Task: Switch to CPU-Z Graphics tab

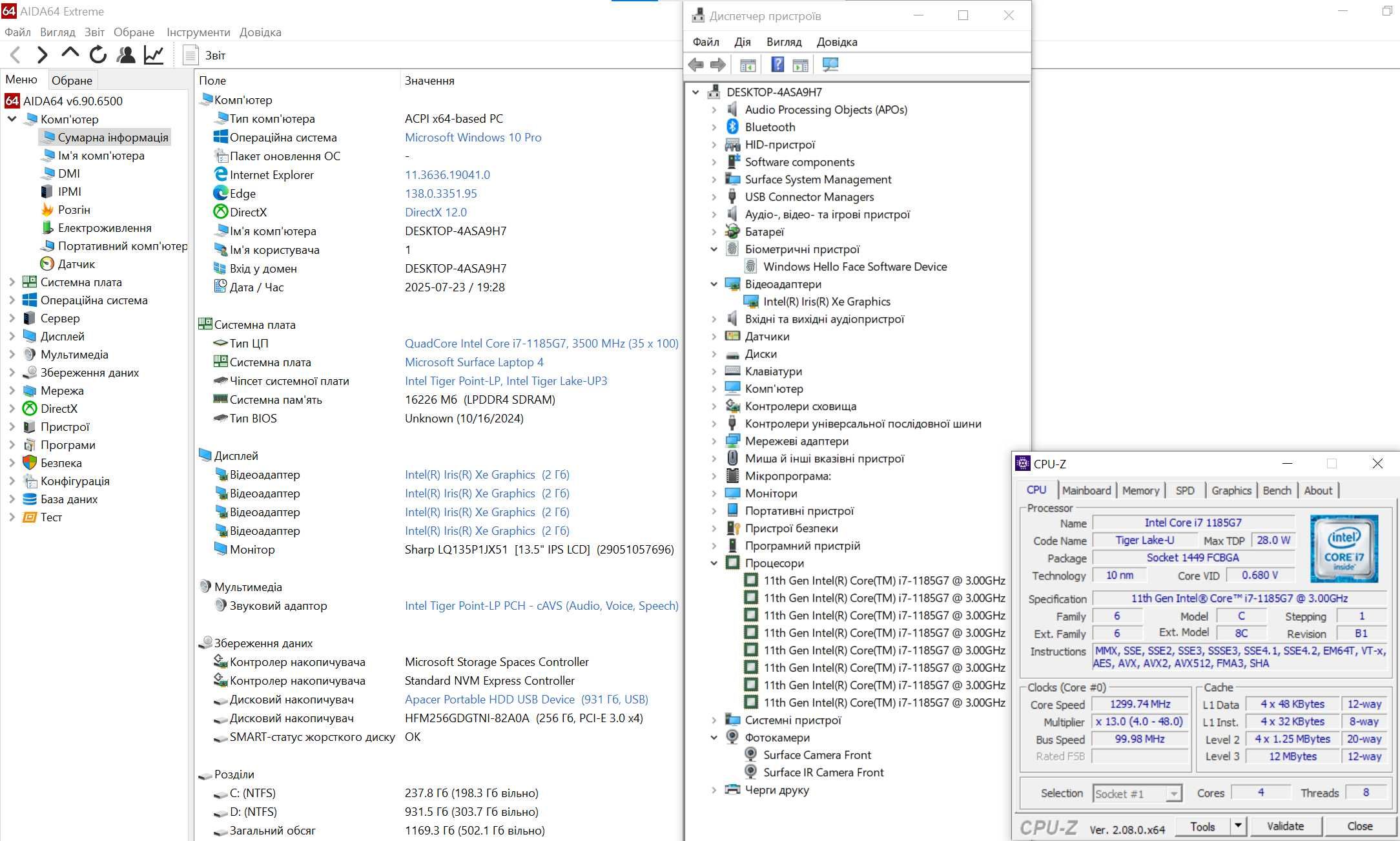Action: tap(1231, 491)
